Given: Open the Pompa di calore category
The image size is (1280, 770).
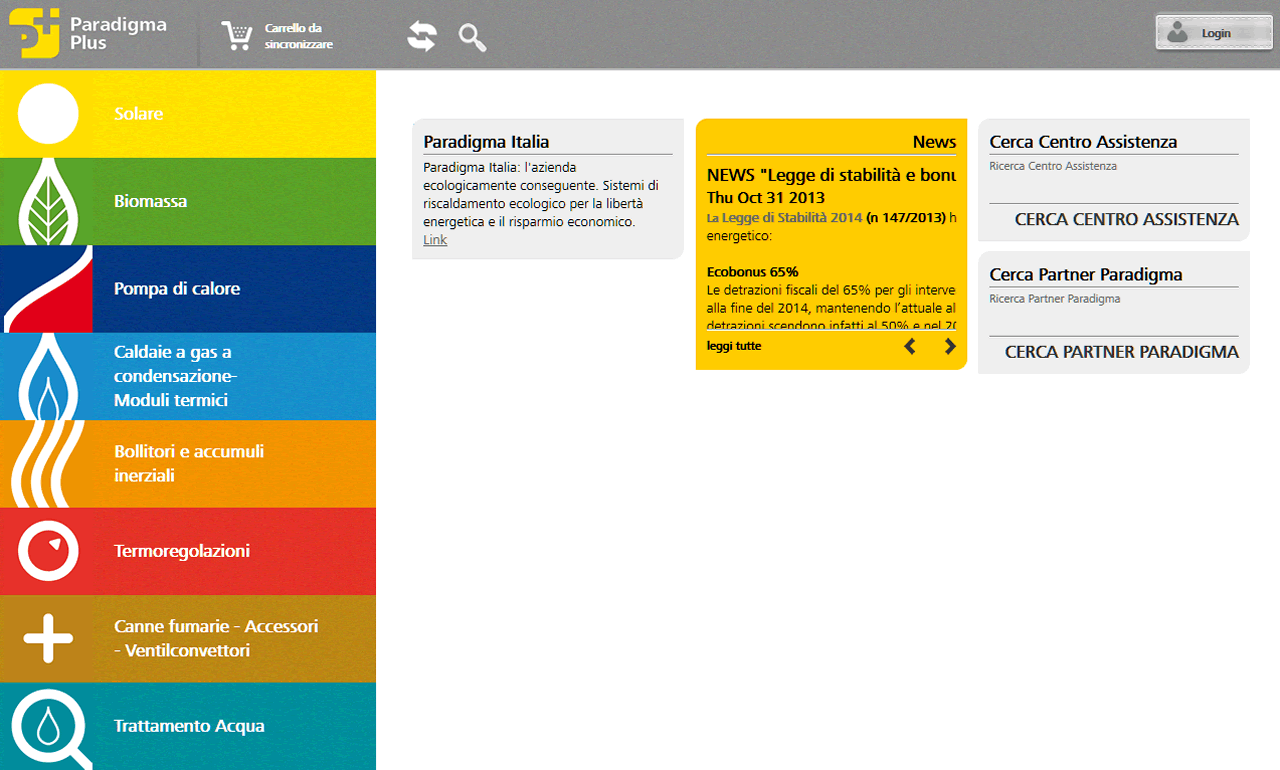Looking at the screenshot, I should coord(177,289).
